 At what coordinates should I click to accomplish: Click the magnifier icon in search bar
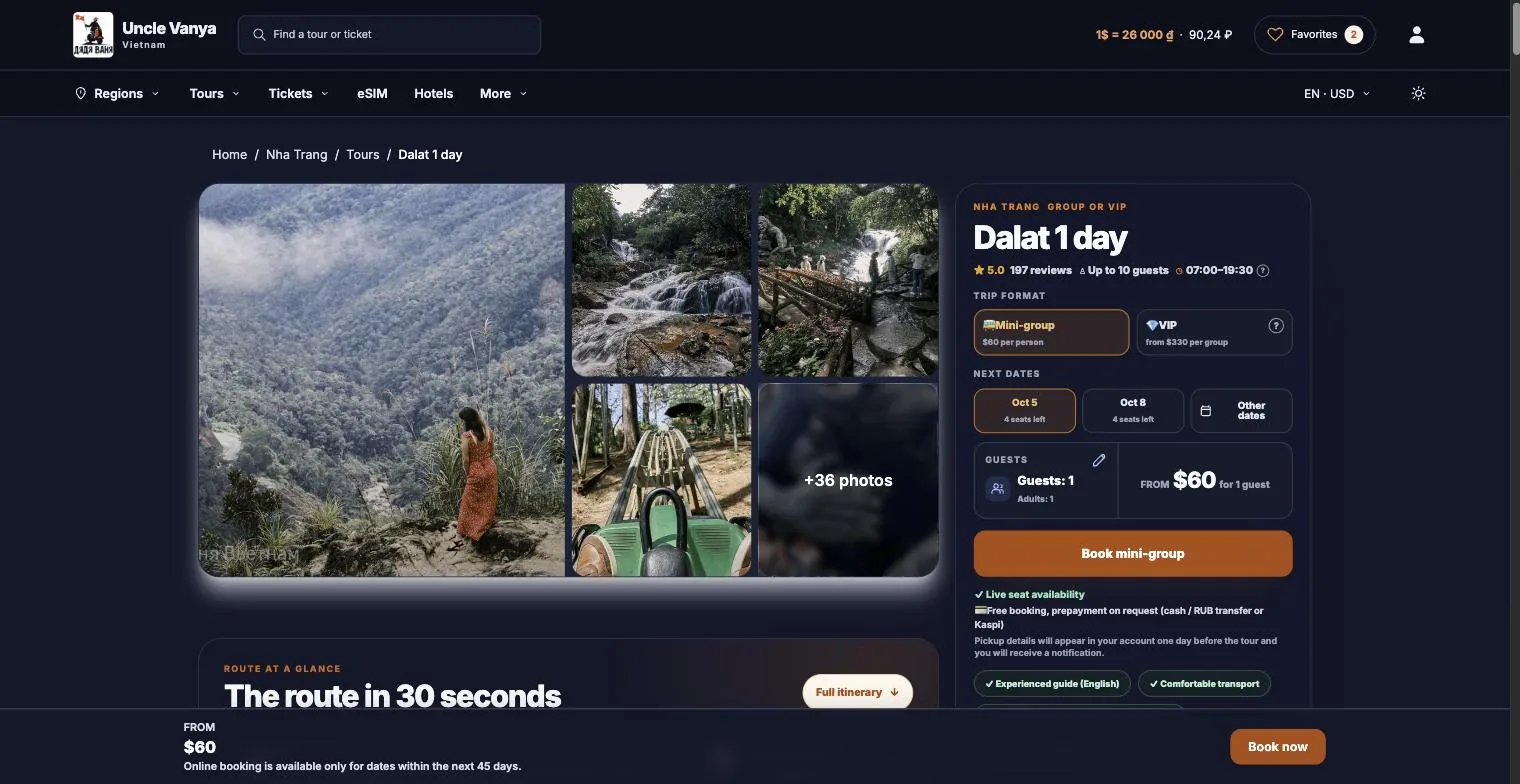(259, 35)
